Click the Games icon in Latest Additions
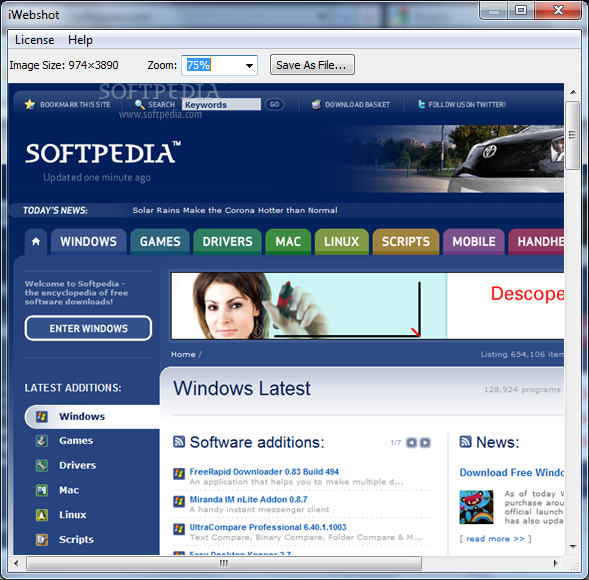This screenshot has width=589, height=580. click(42, 441)
